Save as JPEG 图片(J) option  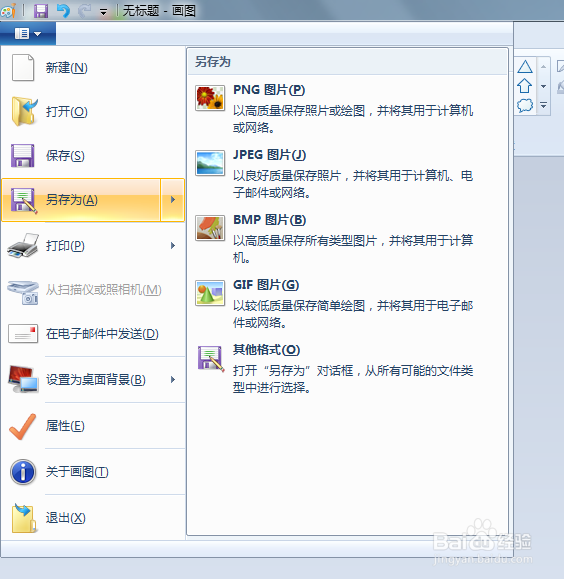click(347, 173)
